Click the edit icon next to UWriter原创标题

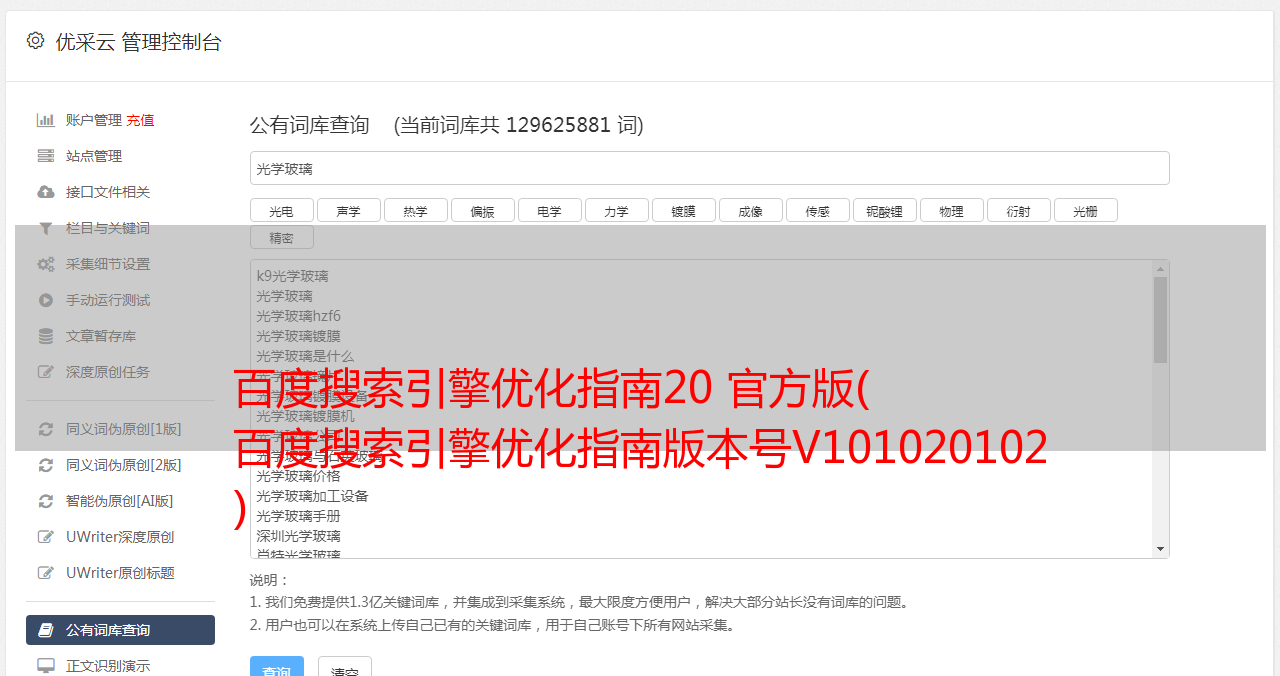(45, 573)
